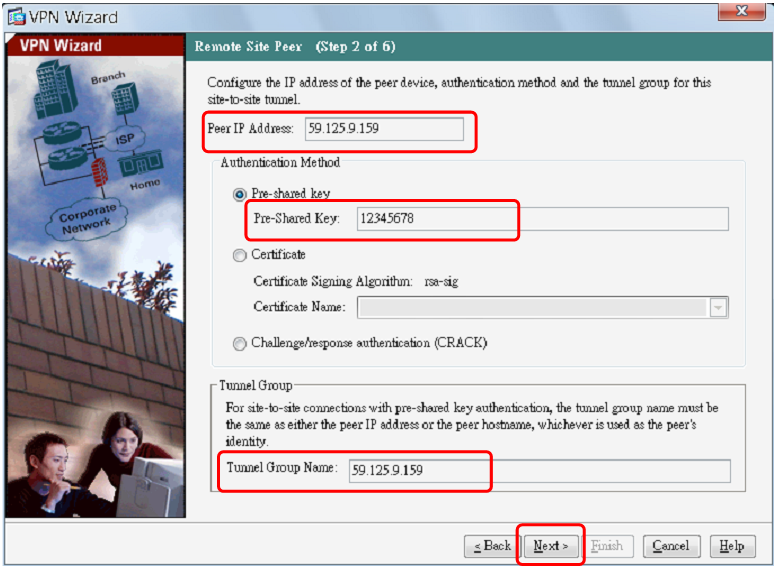Click into the Peer IP Address field
775x570 pixels.
(x=384, y=129)
